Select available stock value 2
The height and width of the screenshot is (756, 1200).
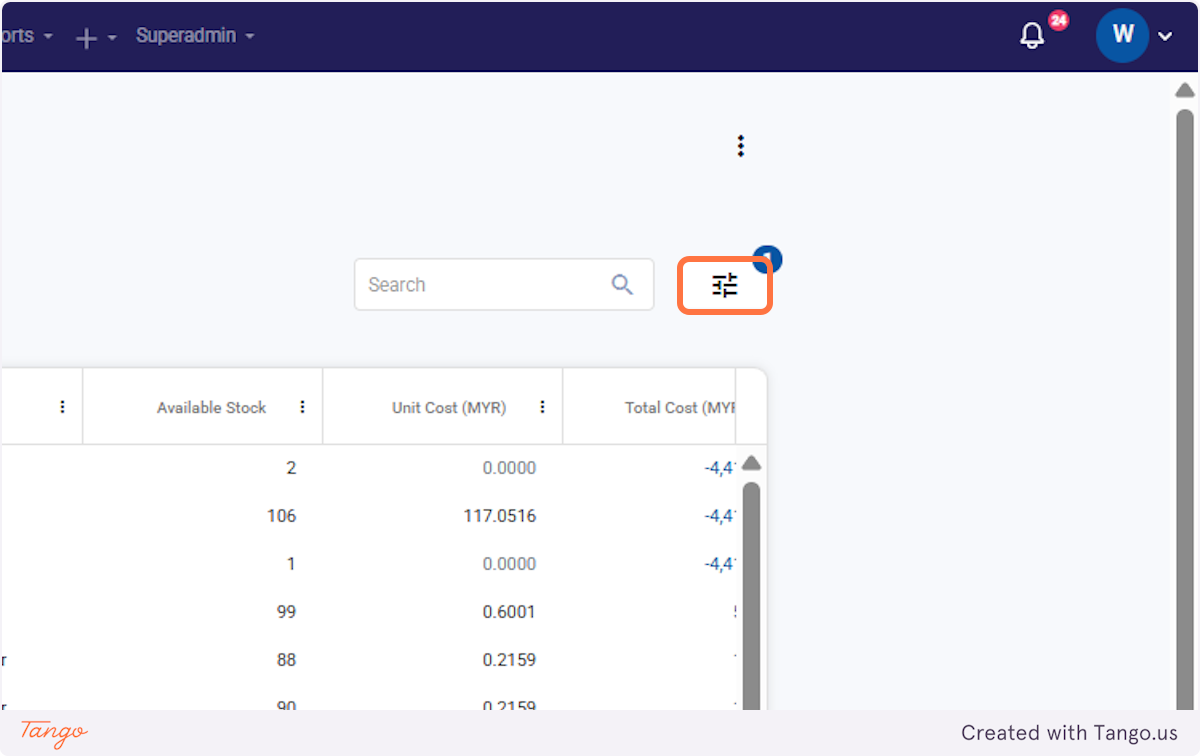pos(291,468)
